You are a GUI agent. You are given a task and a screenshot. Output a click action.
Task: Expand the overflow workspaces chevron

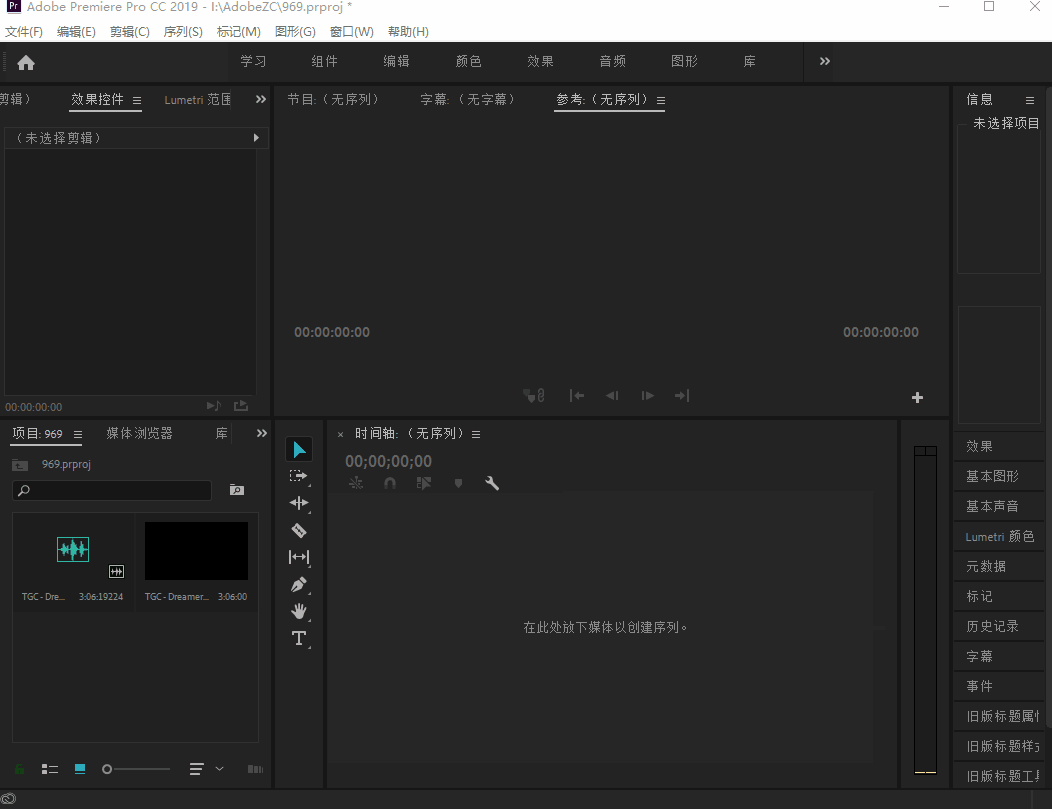tap(825, 61)
